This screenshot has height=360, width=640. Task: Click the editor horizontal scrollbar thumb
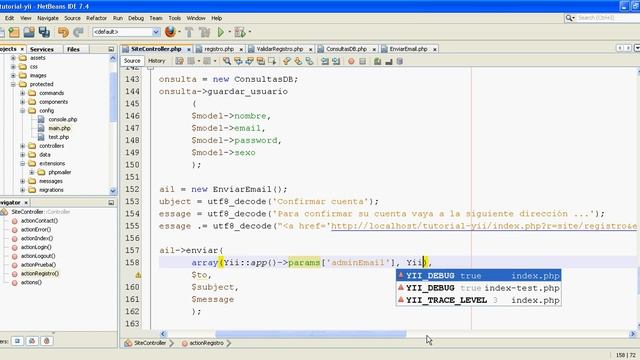(311, 334)
